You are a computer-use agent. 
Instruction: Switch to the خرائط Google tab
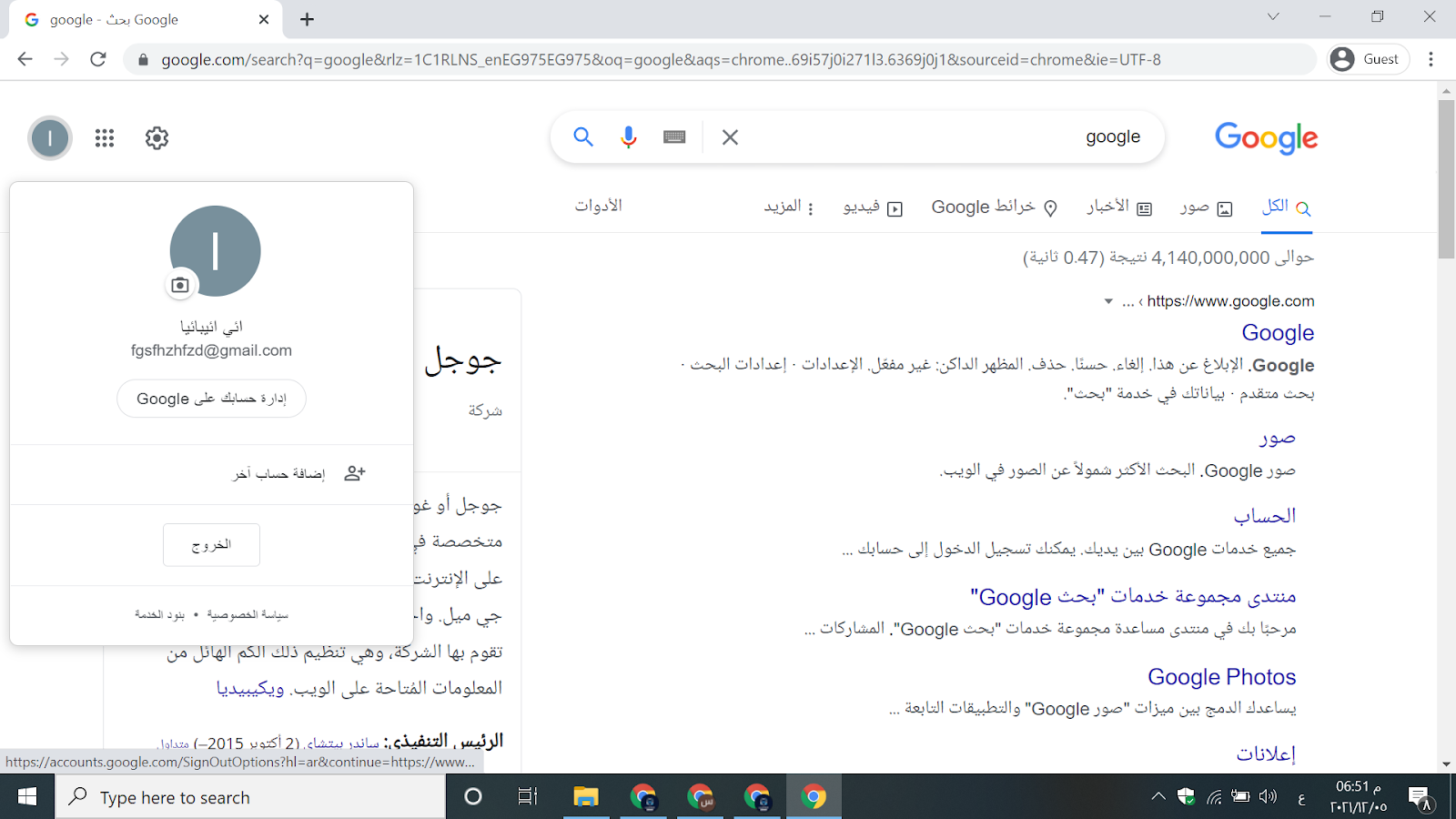click(995, 207)
